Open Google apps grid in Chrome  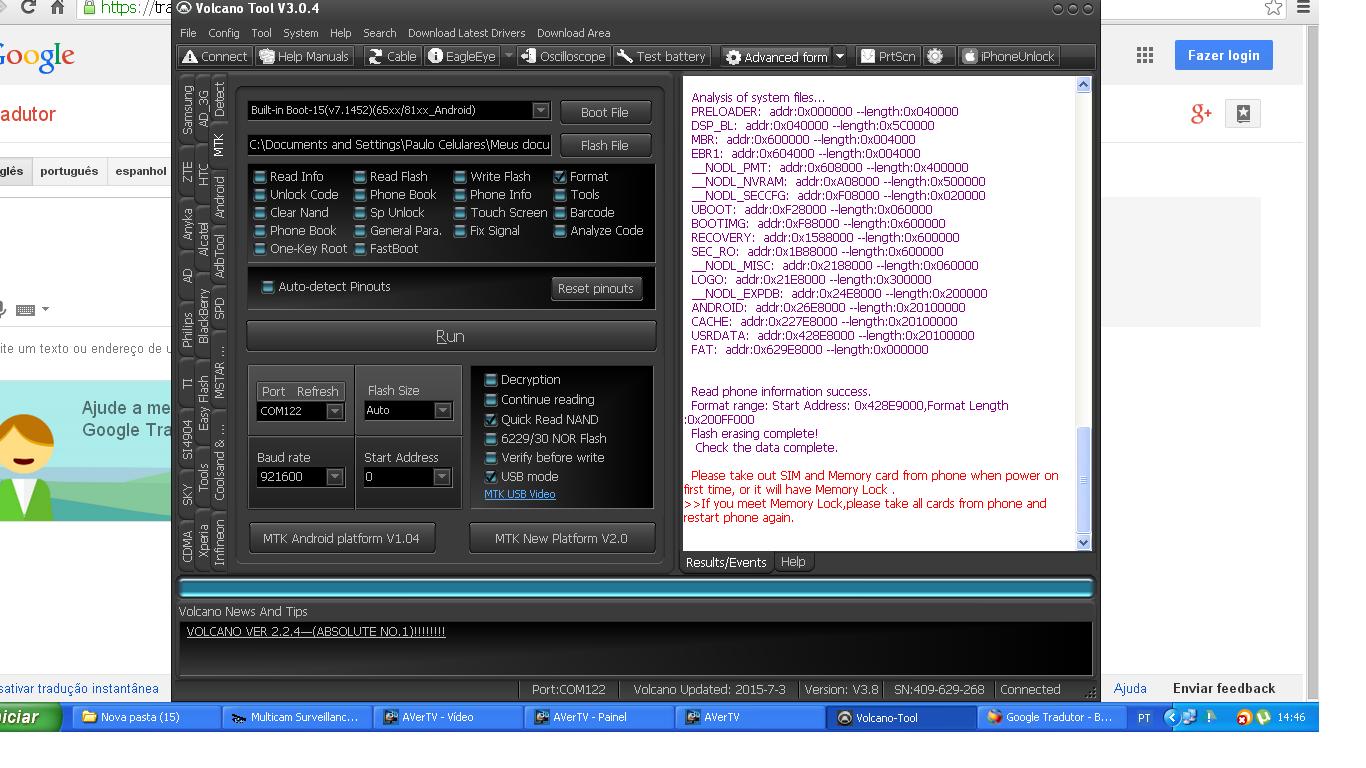1145,56
